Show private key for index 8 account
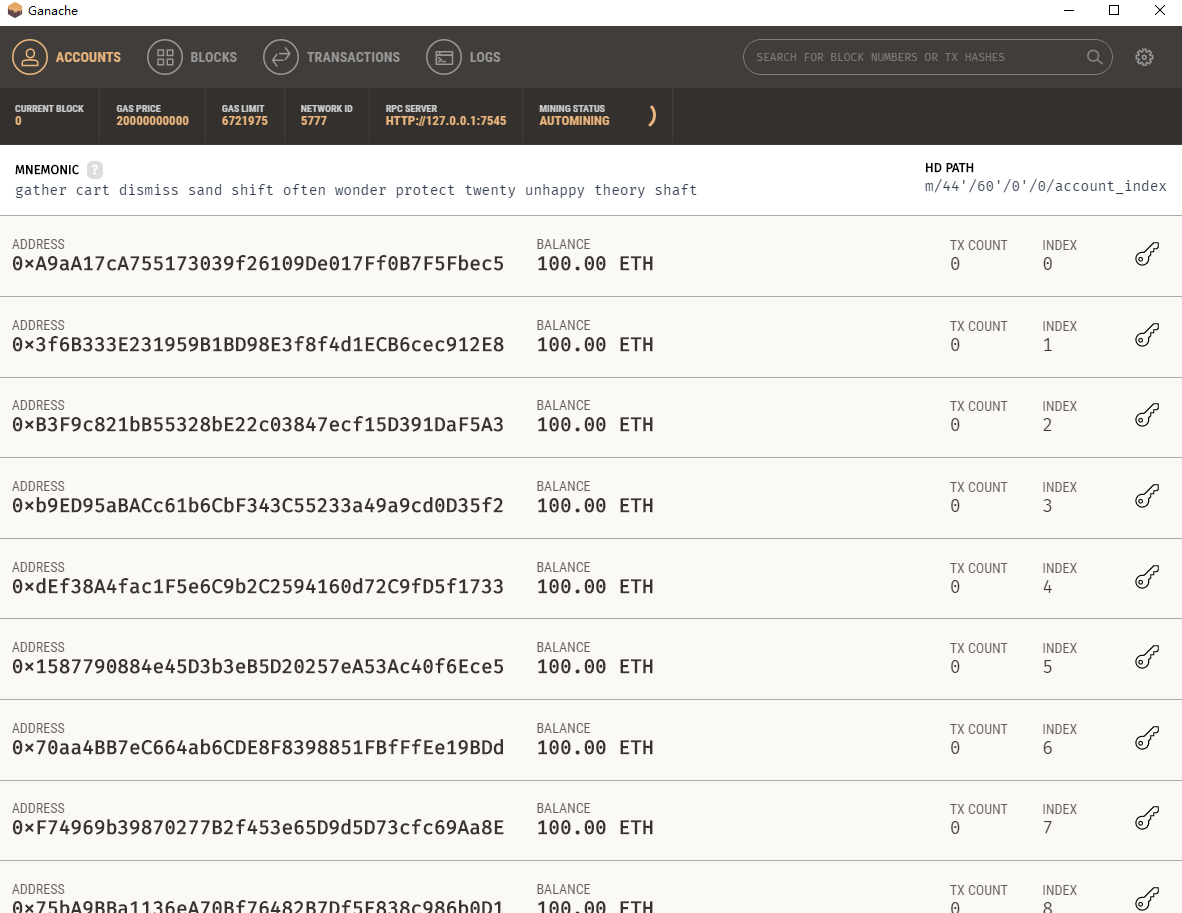Image resolution: width=1182 pixels, height=913 pixels. click(x=1147, y=899)
